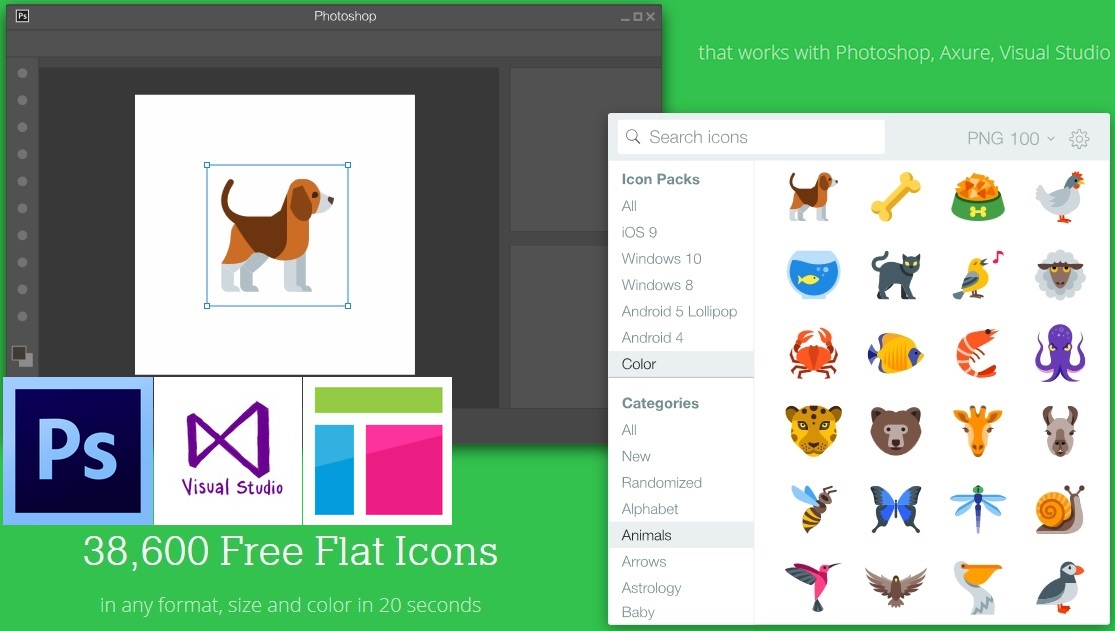
Task: Click the Visual Studio logo tile
Action: coord(228,451)
